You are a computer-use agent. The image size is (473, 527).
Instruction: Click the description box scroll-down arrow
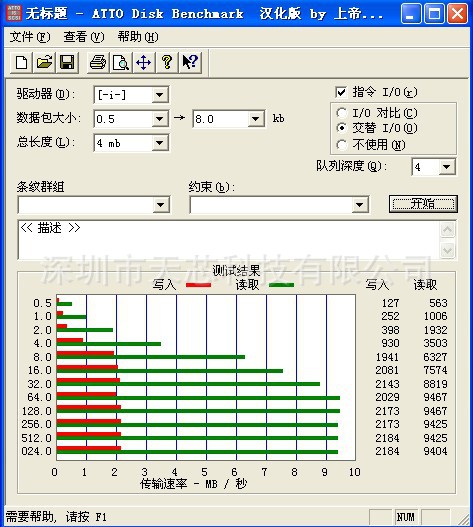click(x=447, y=250)
